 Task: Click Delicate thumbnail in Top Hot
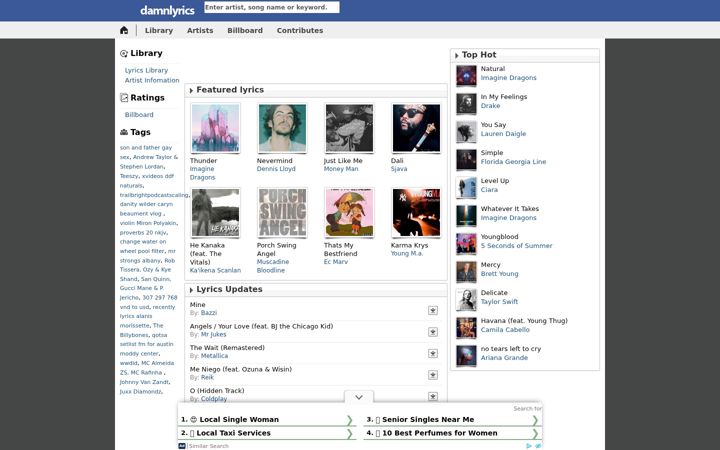coord(466,299)
